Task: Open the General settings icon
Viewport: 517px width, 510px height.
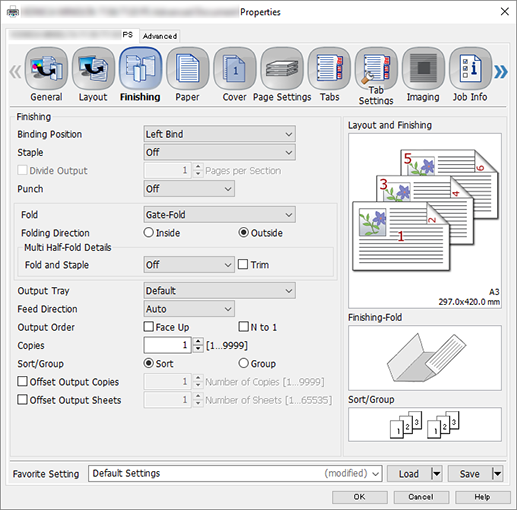Action: point(46,69)
